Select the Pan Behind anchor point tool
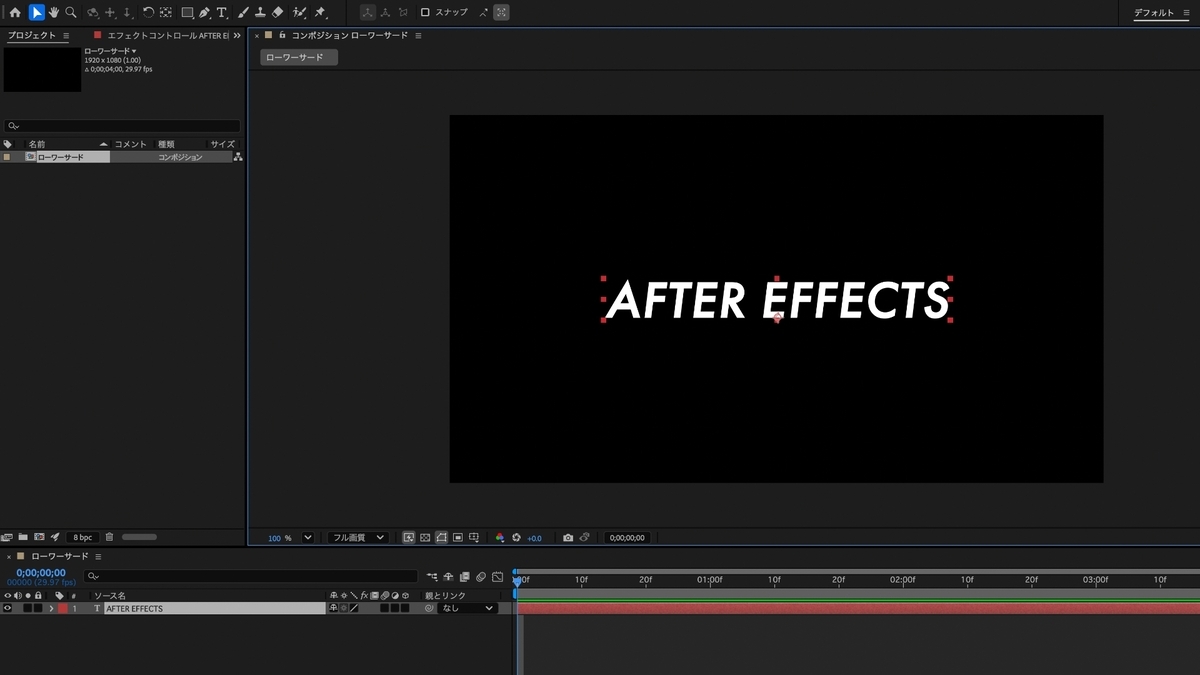 pyautogui.click(x=165, y=12)
